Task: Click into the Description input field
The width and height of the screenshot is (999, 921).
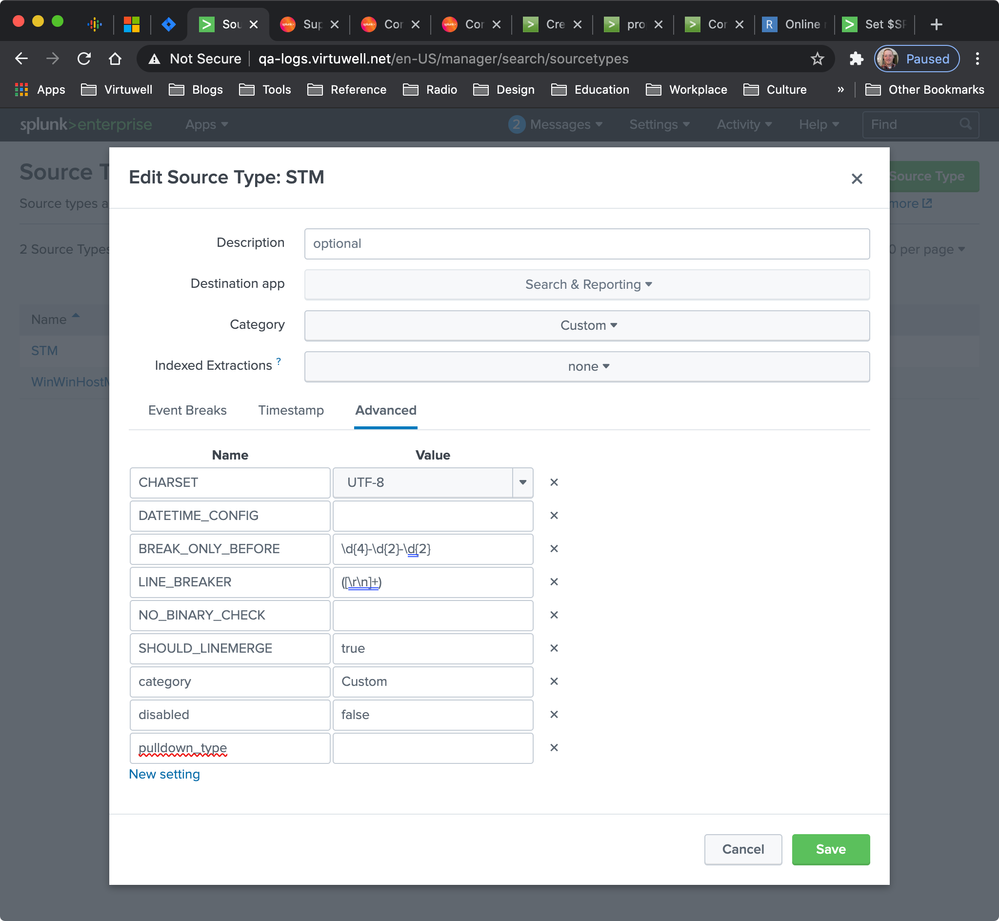Action: pyautogui.click(x=587, y=244)
